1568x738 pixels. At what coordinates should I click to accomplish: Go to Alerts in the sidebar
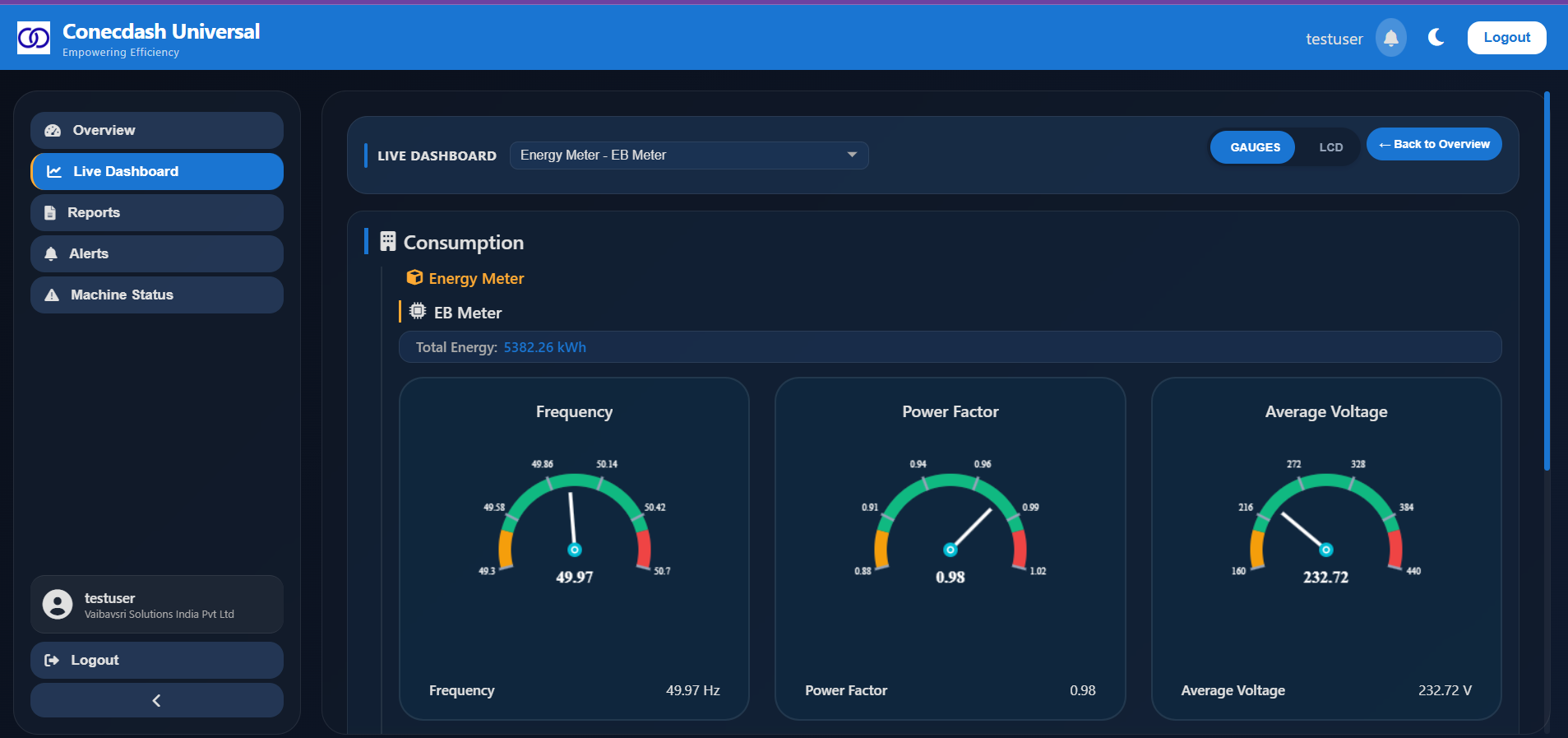[x=157, y=253]
